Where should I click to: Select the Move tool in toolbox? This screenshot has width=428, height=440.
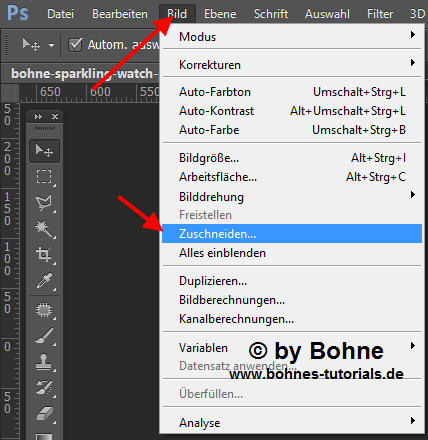click(x=44, y=151)
